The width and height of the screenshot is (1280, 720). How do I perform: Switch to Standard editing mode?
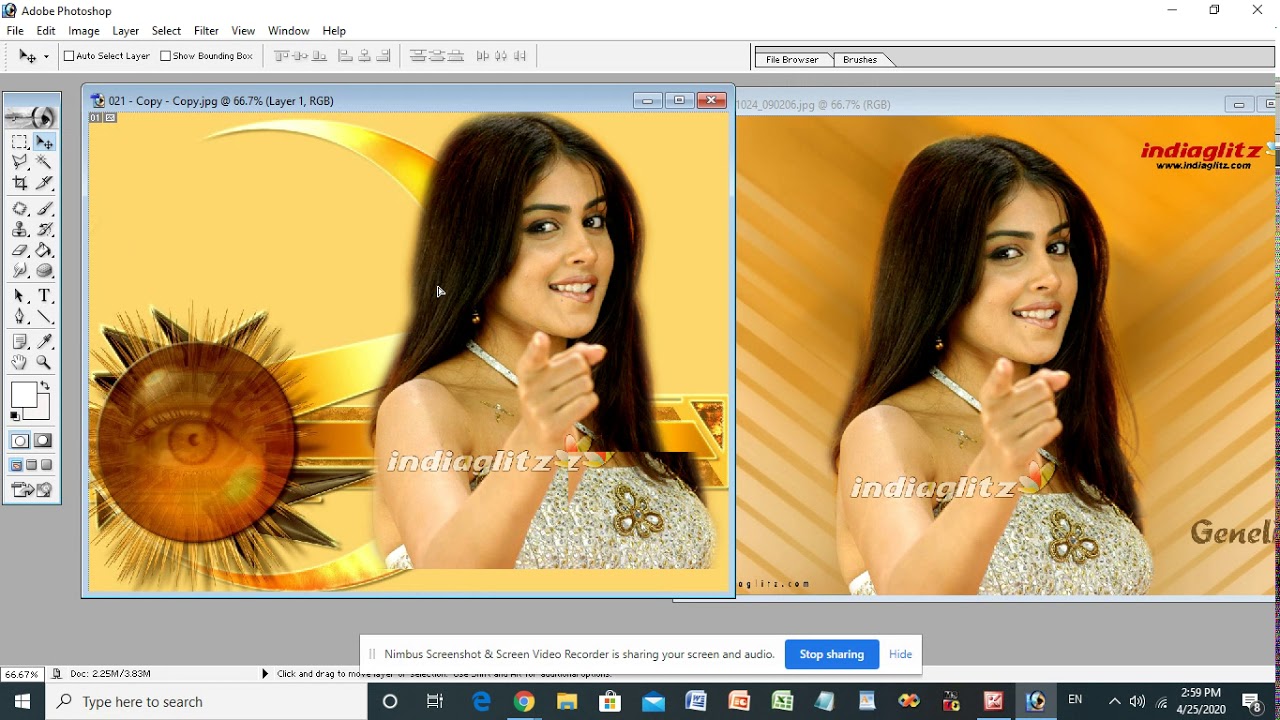coord(20,441)
